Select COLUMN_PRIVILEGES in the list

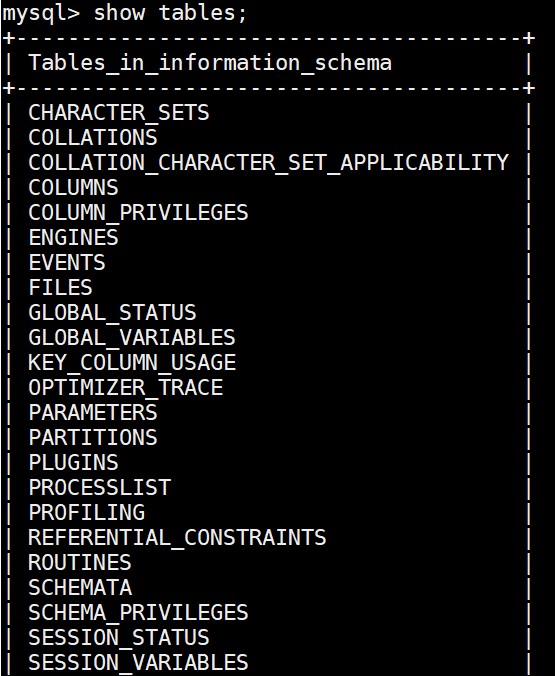click(x=138, y=213)
